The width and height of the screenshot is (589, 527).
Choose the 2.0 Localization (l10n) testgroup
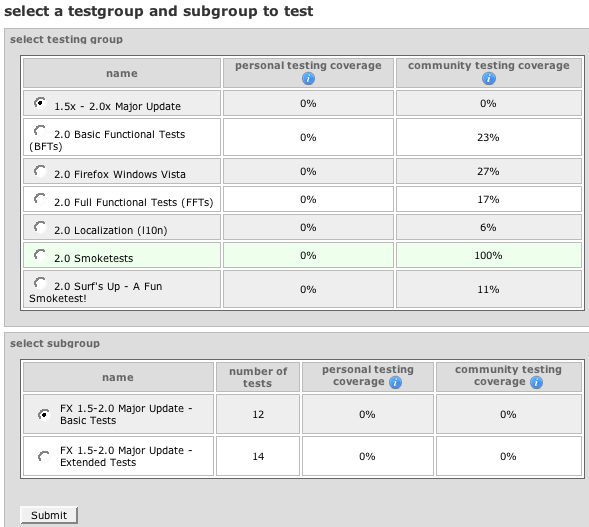tap(40, 227)
